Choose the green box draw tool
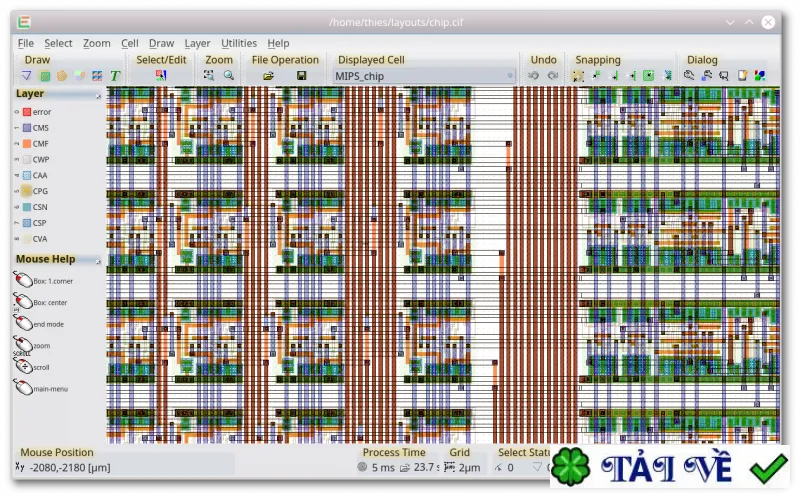Image resolution: width=800 pixels, height=498 pixels. pos(45,76)
